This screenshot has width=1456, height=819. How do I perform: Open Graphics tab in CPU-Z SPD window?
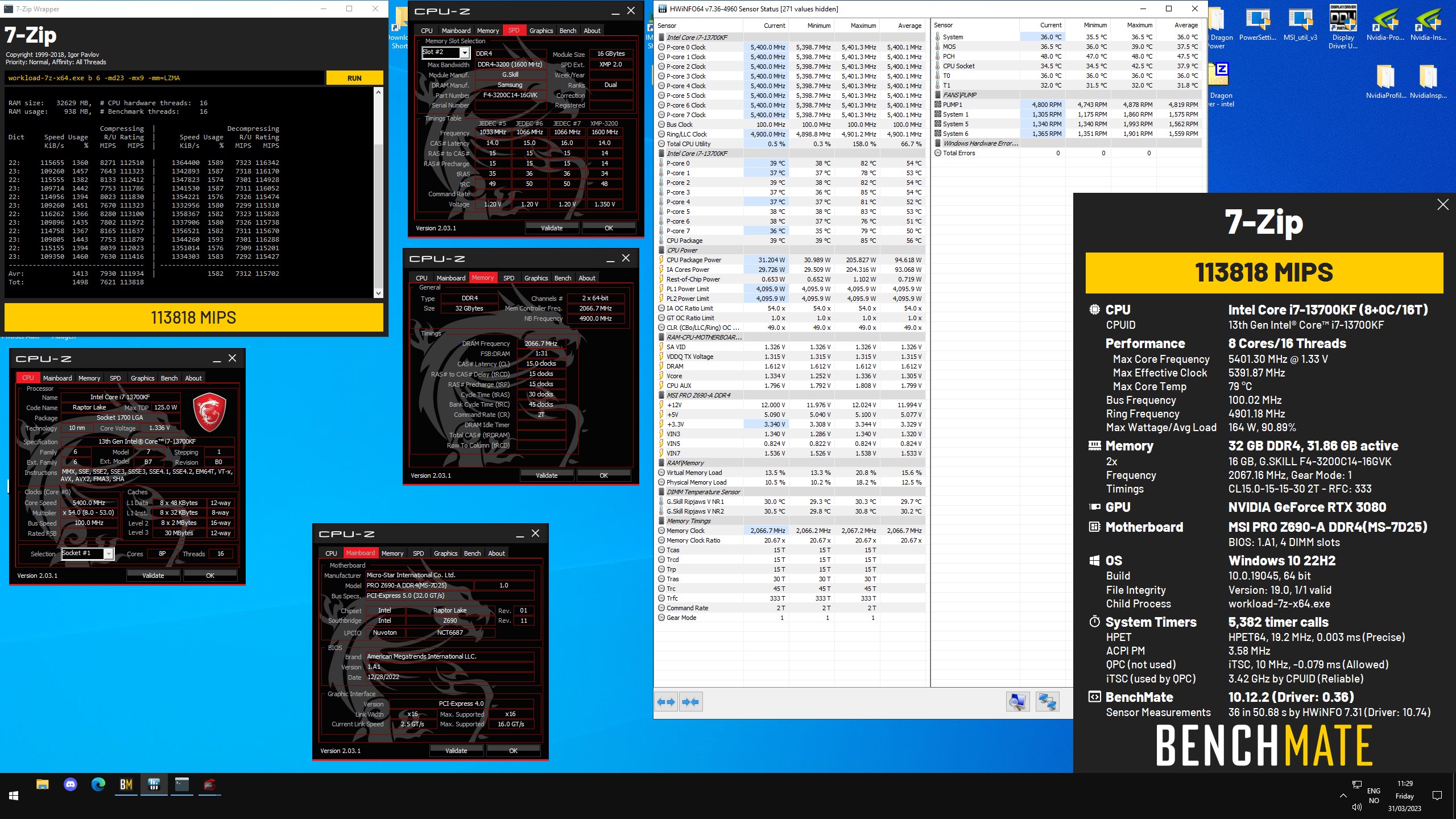coord(541,31)
